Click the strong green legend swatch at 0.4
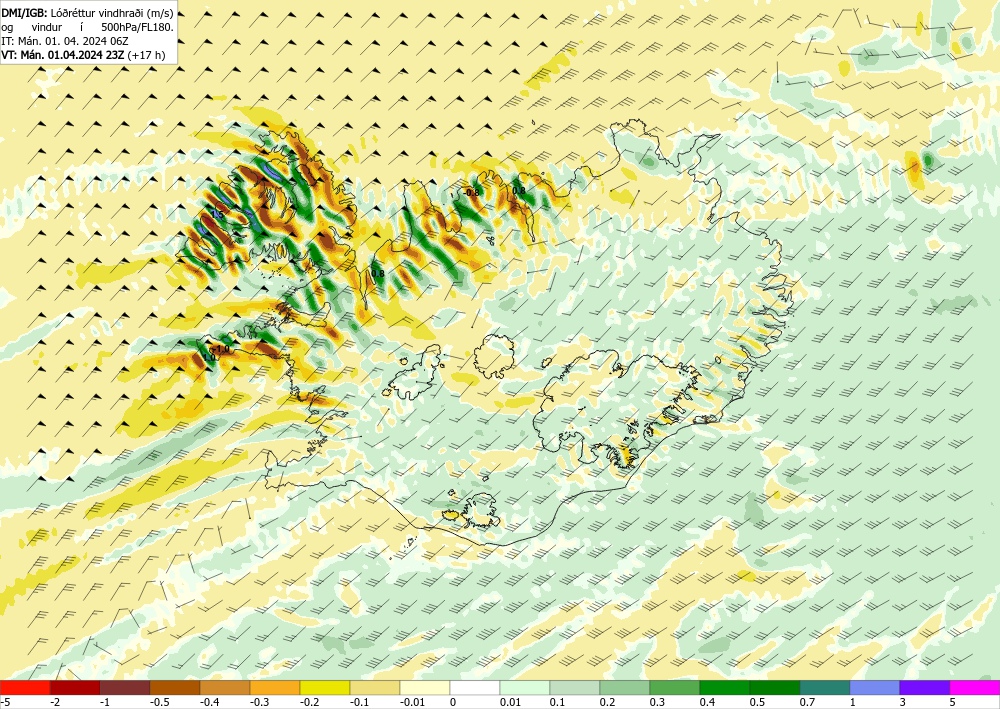Viewport: 1000px width, 709px height. tap(724, 688)
